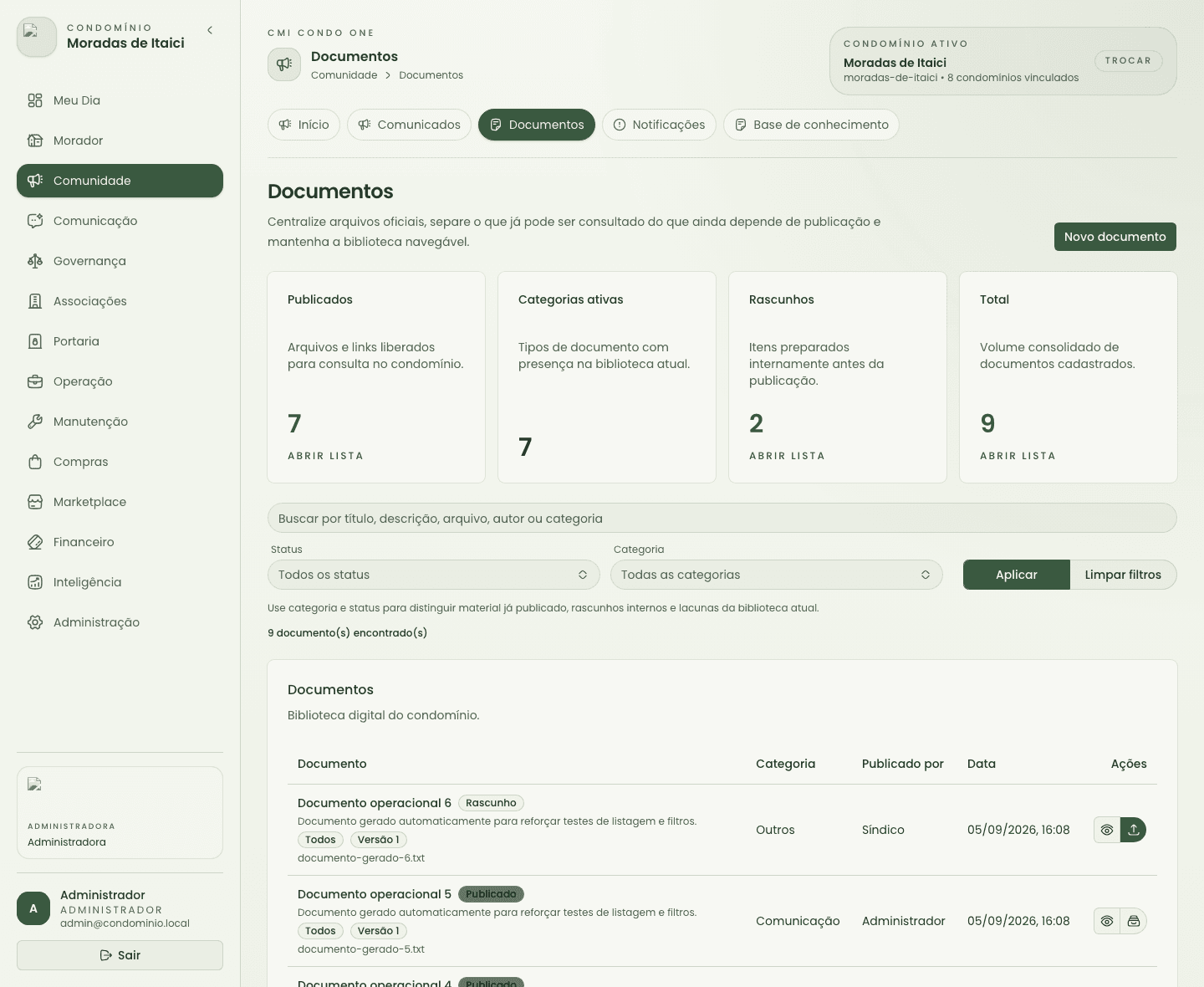Publish Documento operacional 6 upload icon
The width and height of the screenshot is (1204, 987).
pos(1134,830)
